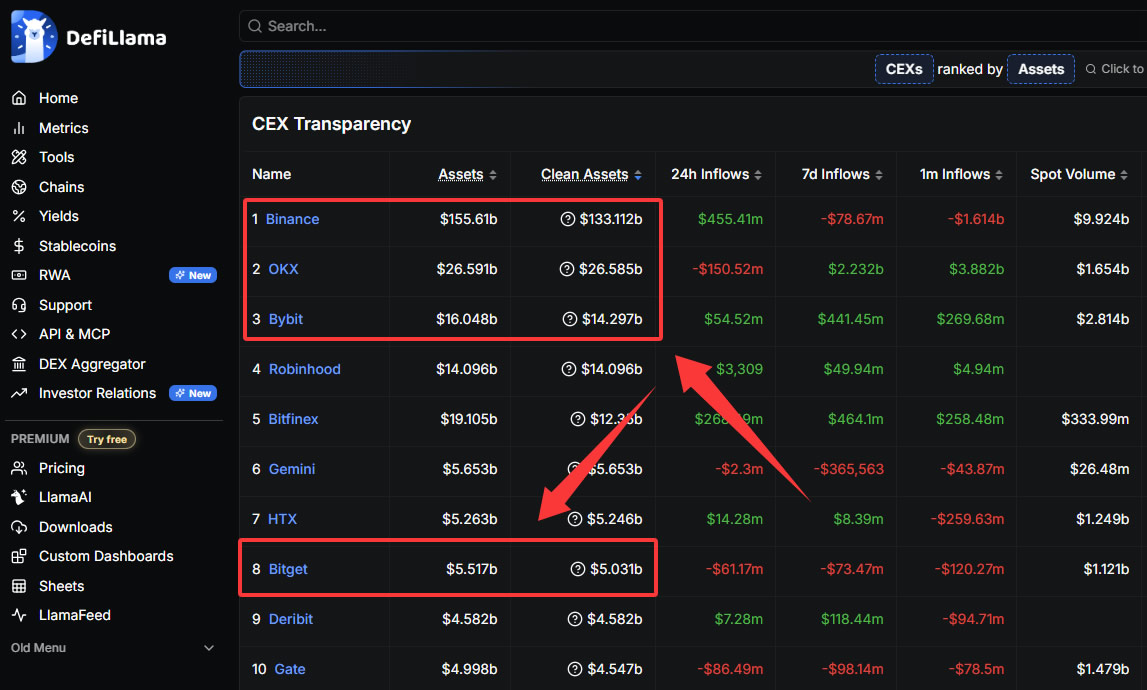Open the RWA menu item
Screen dimensions: 1147x690
(55, 275)
